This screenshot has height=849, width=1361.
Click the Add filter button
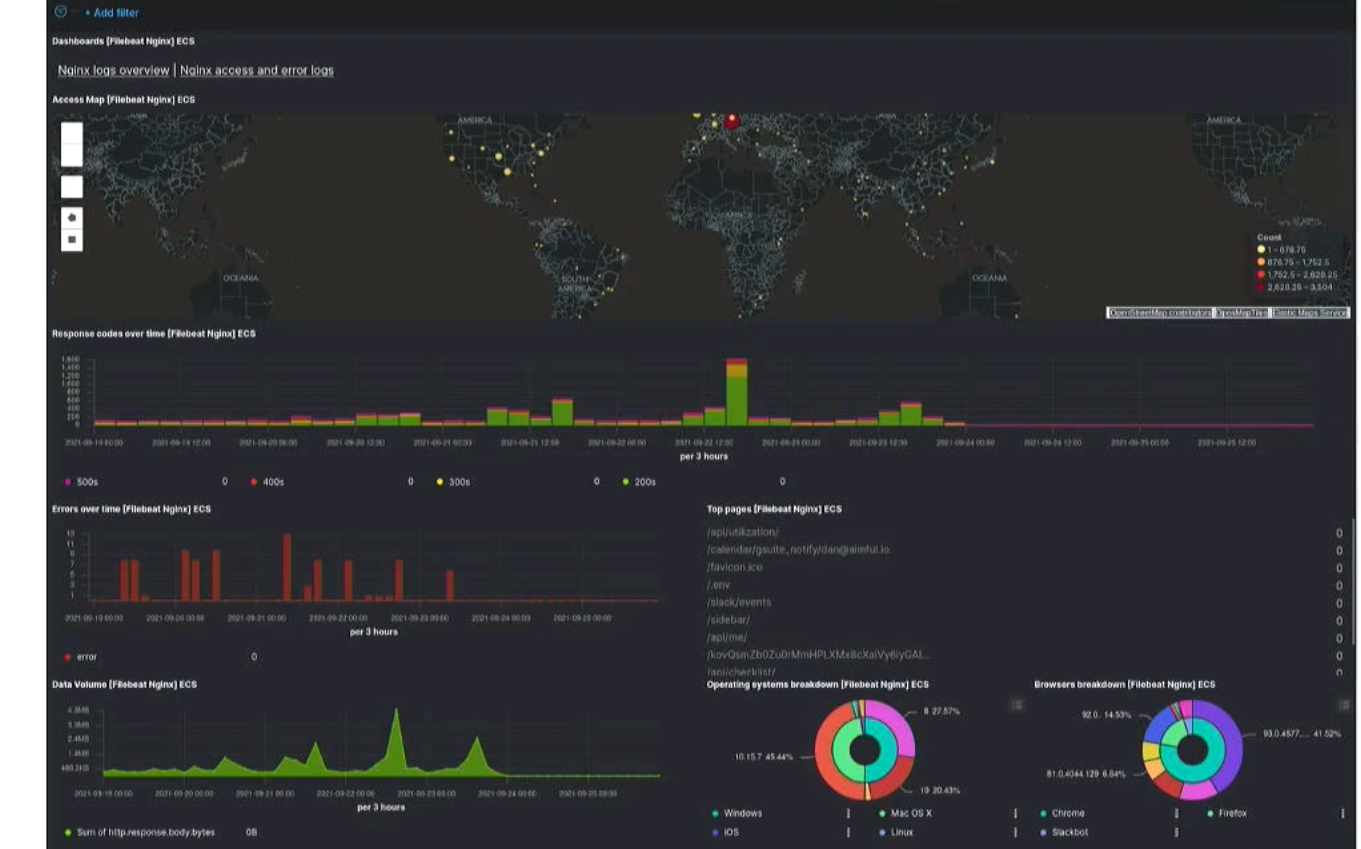tap(111, 13)
